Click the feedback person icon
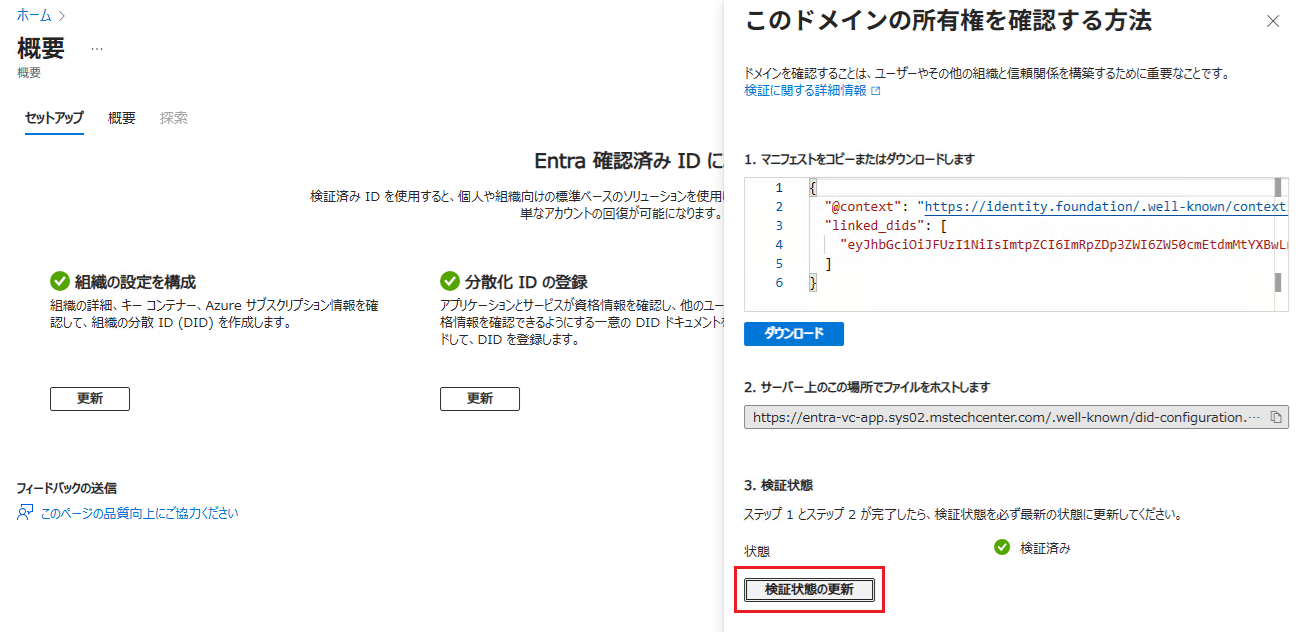This screenshot has width=1307, height=632. 26,513
